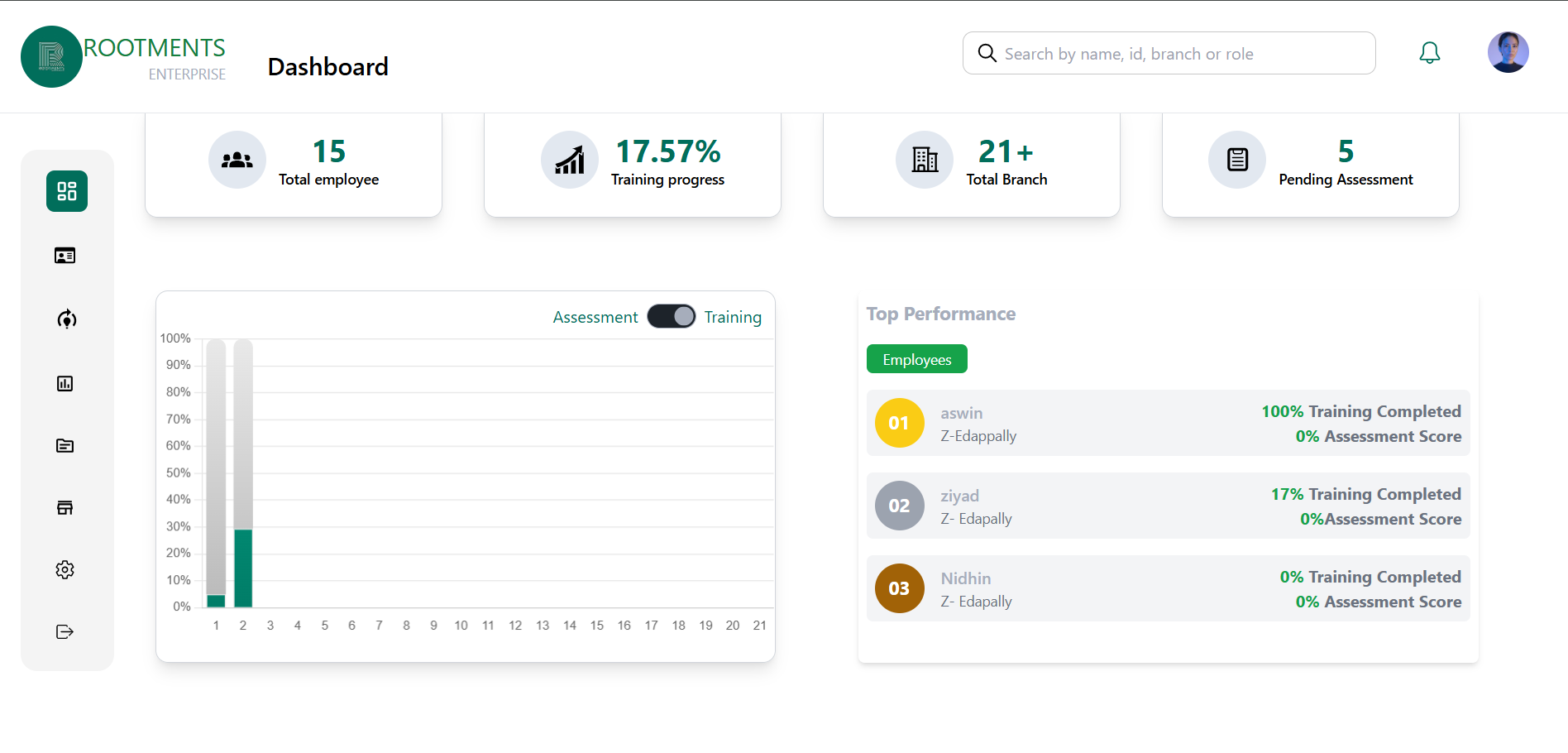Click the logout icon in sidebar
1568x753 pixels.
pos(65,631)
